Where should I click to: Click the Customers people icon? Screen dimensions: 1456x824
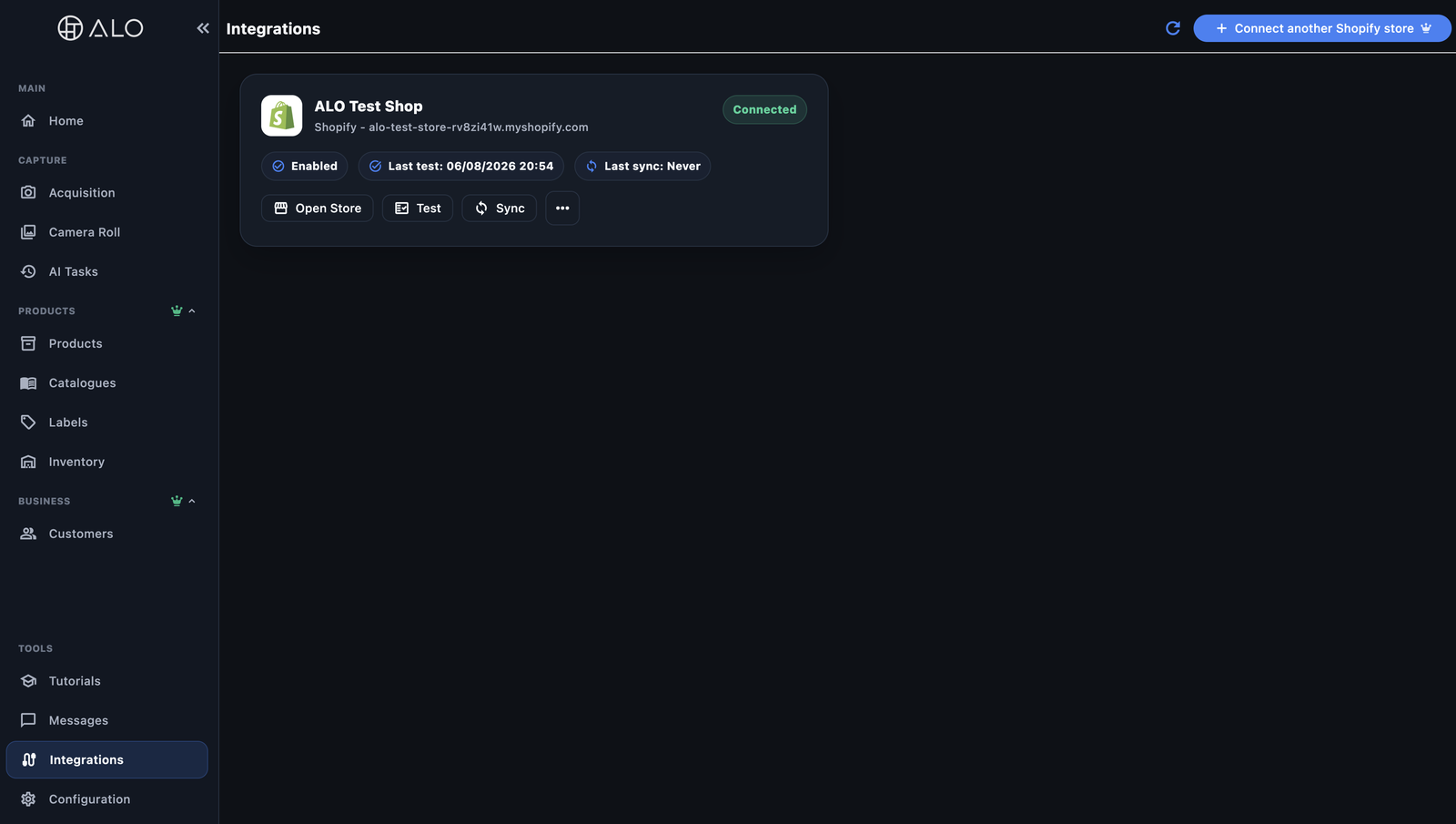click(28, 534)
